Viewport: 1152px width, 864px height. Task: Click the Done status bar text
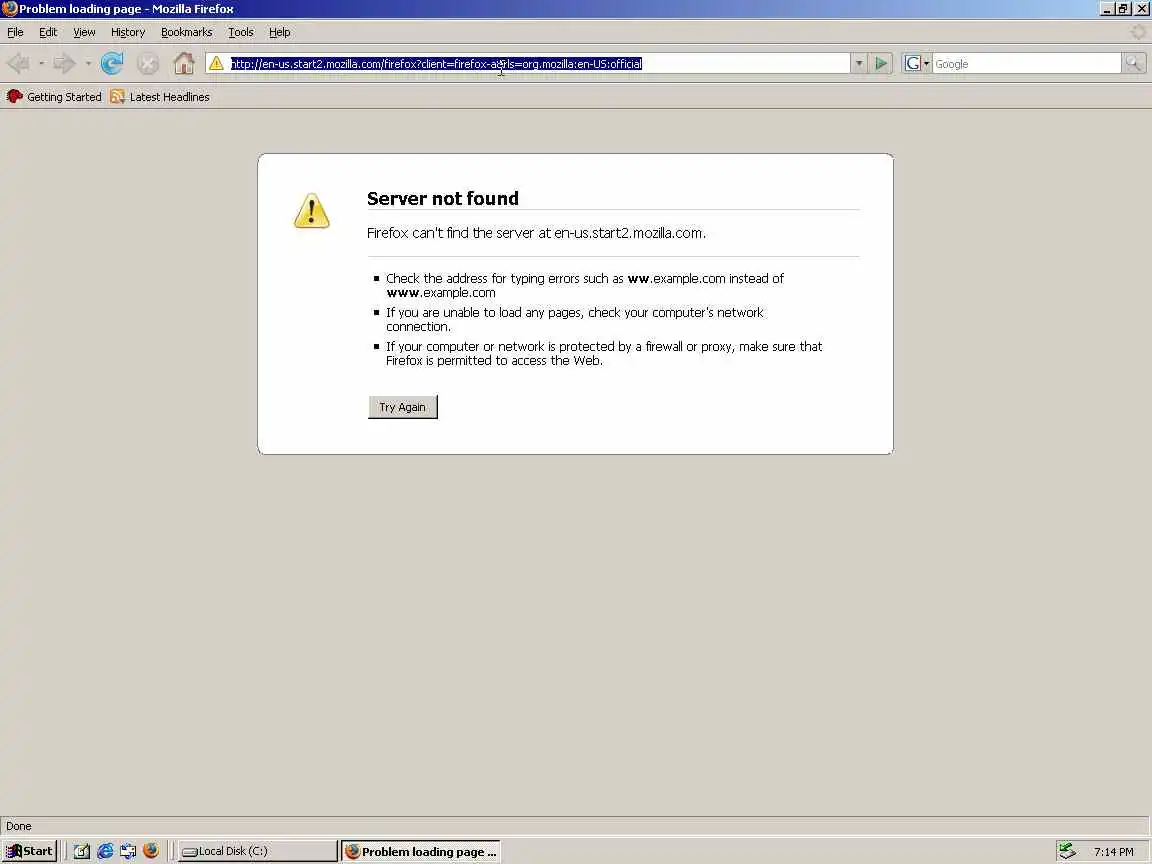(18, 826)
